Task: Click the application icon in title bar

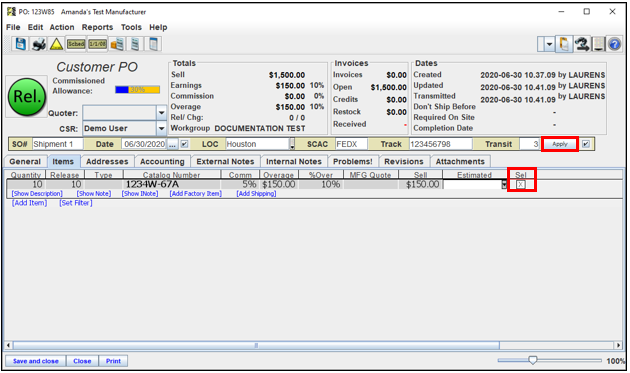Action: [x=11, y=12]
